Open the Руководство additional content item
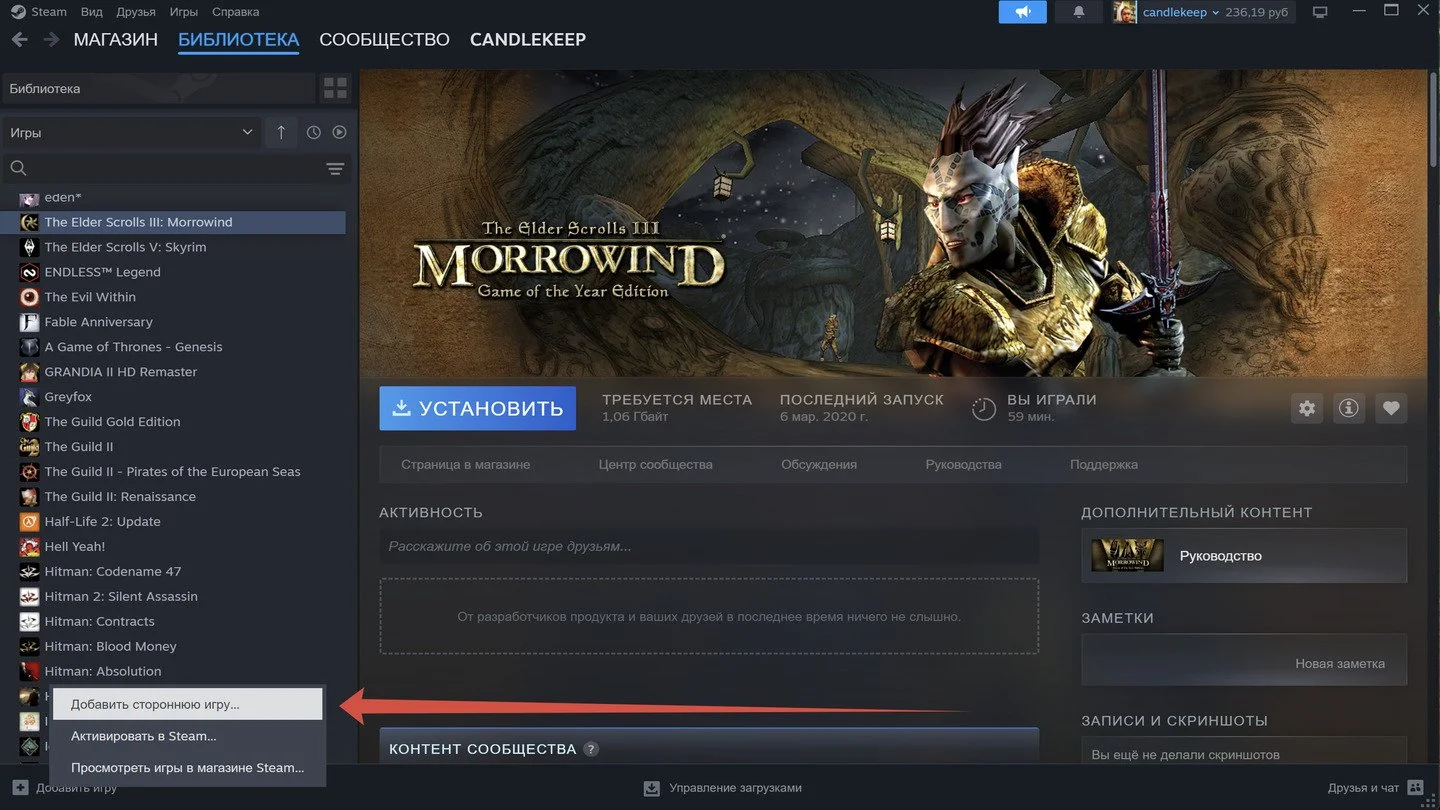 point(1244,555)
